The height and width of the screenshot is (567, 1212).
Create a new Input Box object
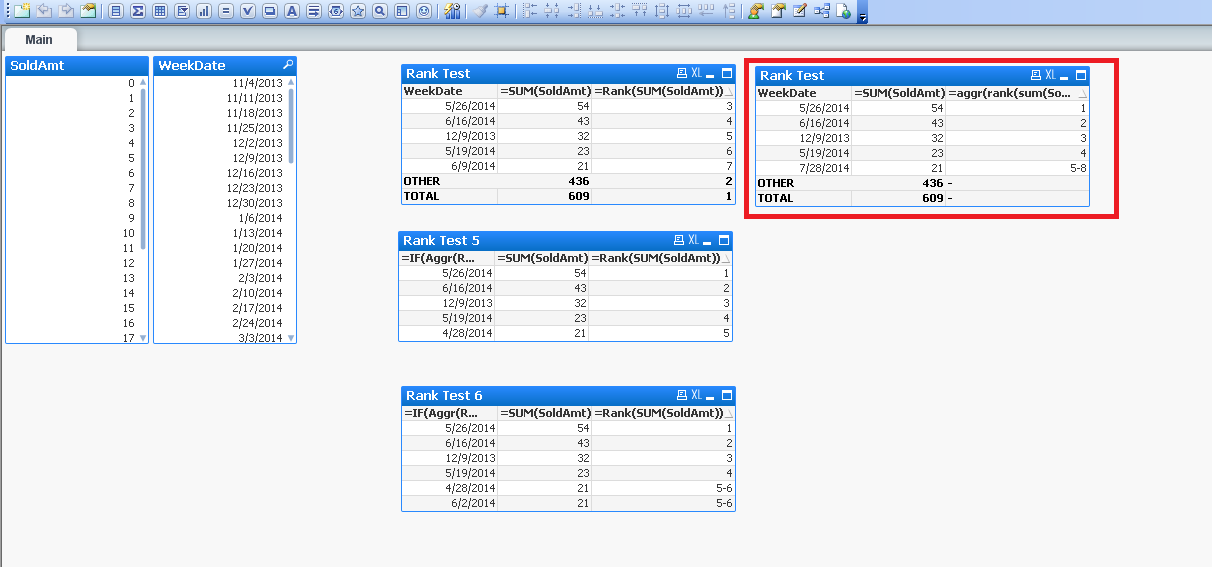pyautogui.click(x=226, y=11)
